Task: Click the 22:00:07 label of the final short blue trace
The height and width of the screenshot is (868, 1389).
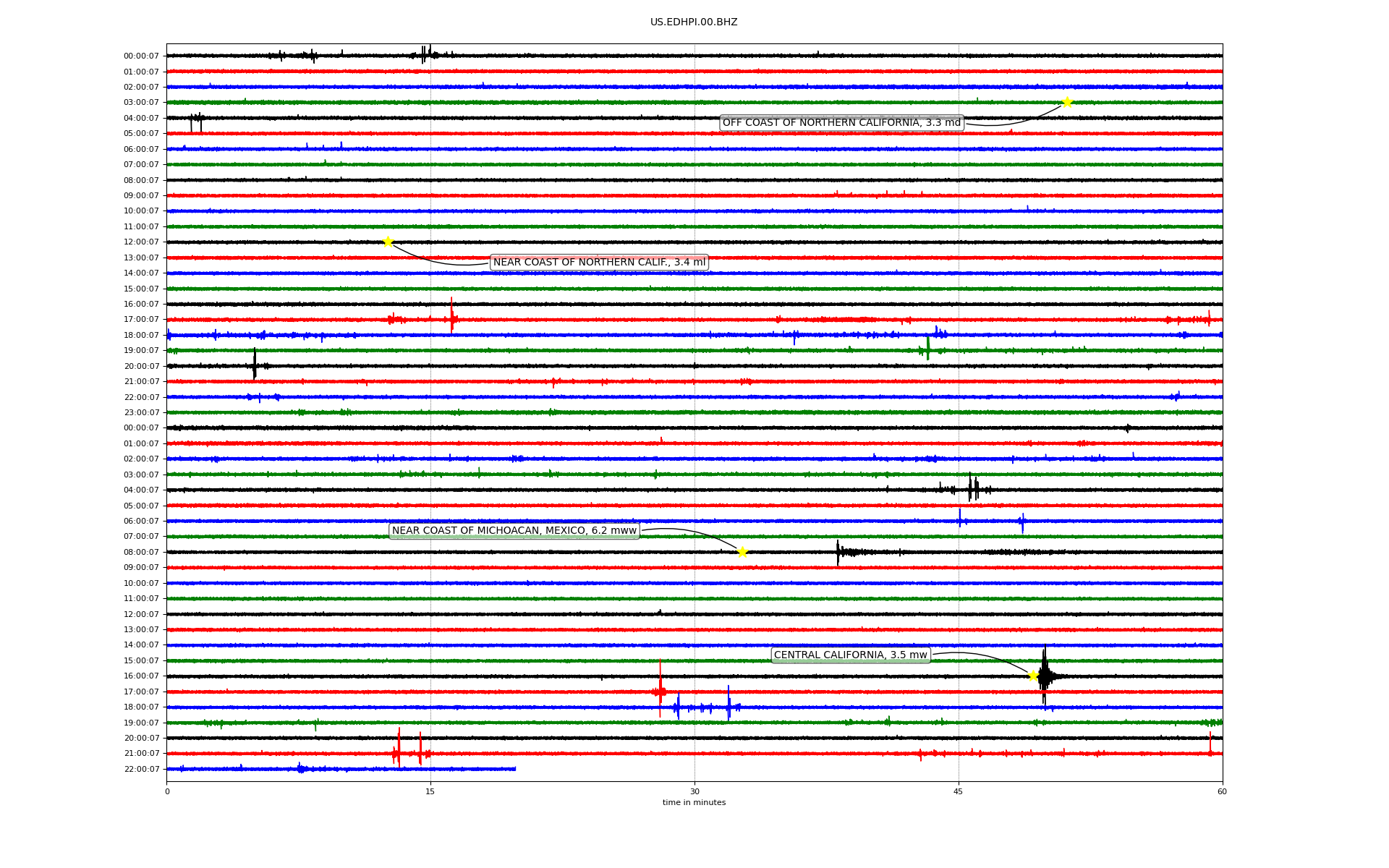Action: tap(141, 770)
